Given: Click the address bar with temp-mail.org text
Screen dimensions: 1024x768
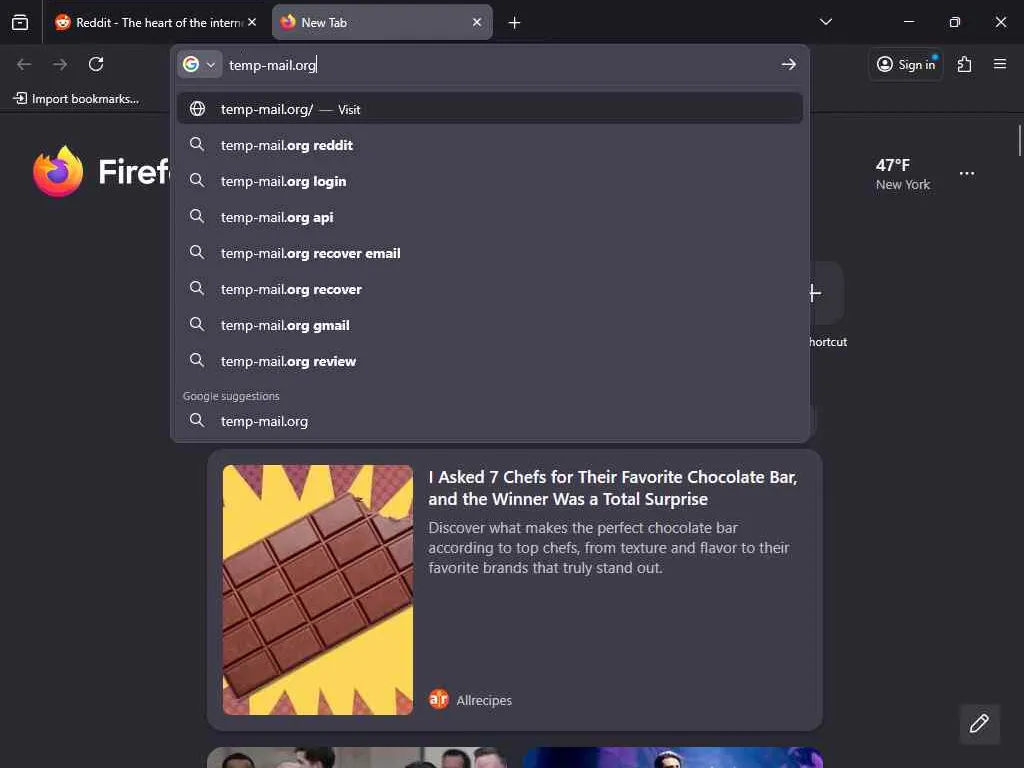Looking at the screenshot, I should pyautogui.click(x=500, y=65).
